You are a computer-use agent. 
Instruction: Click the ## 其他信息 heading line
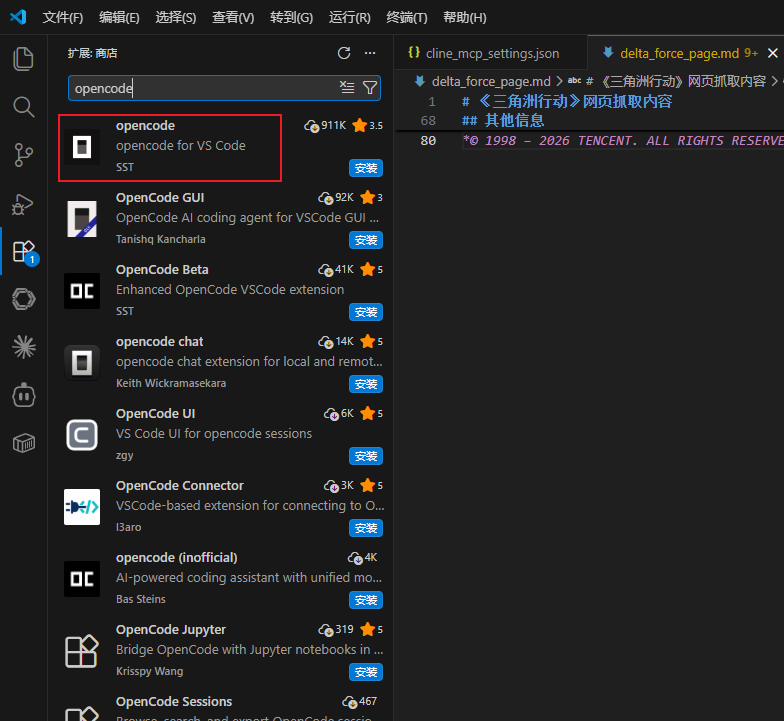coord(503,120)
